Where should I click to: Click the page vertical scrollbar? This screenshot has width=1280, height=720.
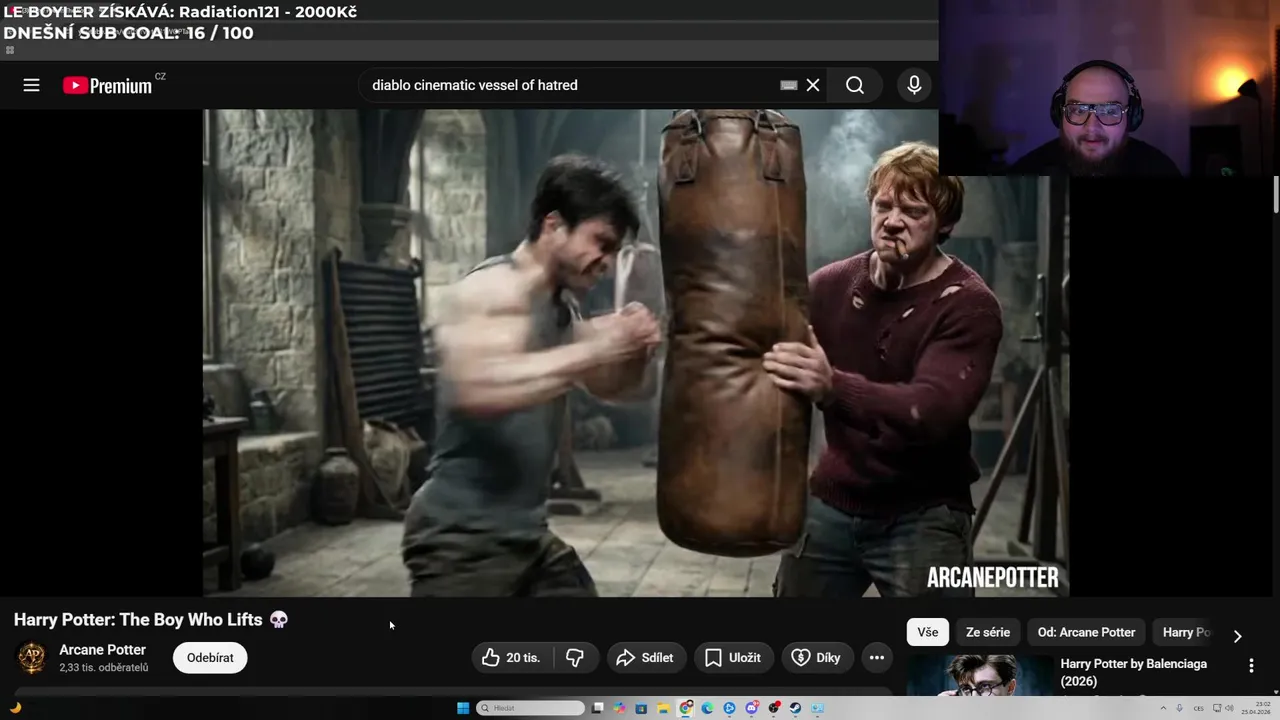[1276, 195]
